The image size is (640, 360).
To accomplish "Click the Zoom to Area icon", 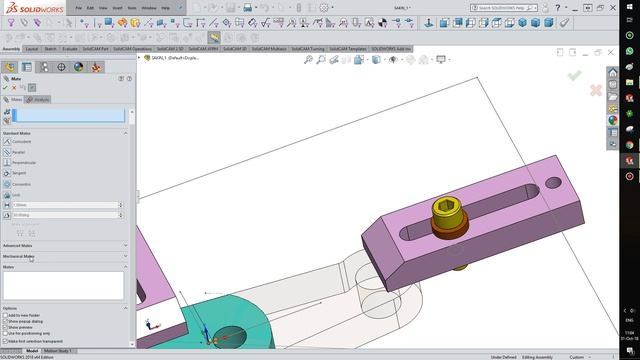I will point(321,60).
